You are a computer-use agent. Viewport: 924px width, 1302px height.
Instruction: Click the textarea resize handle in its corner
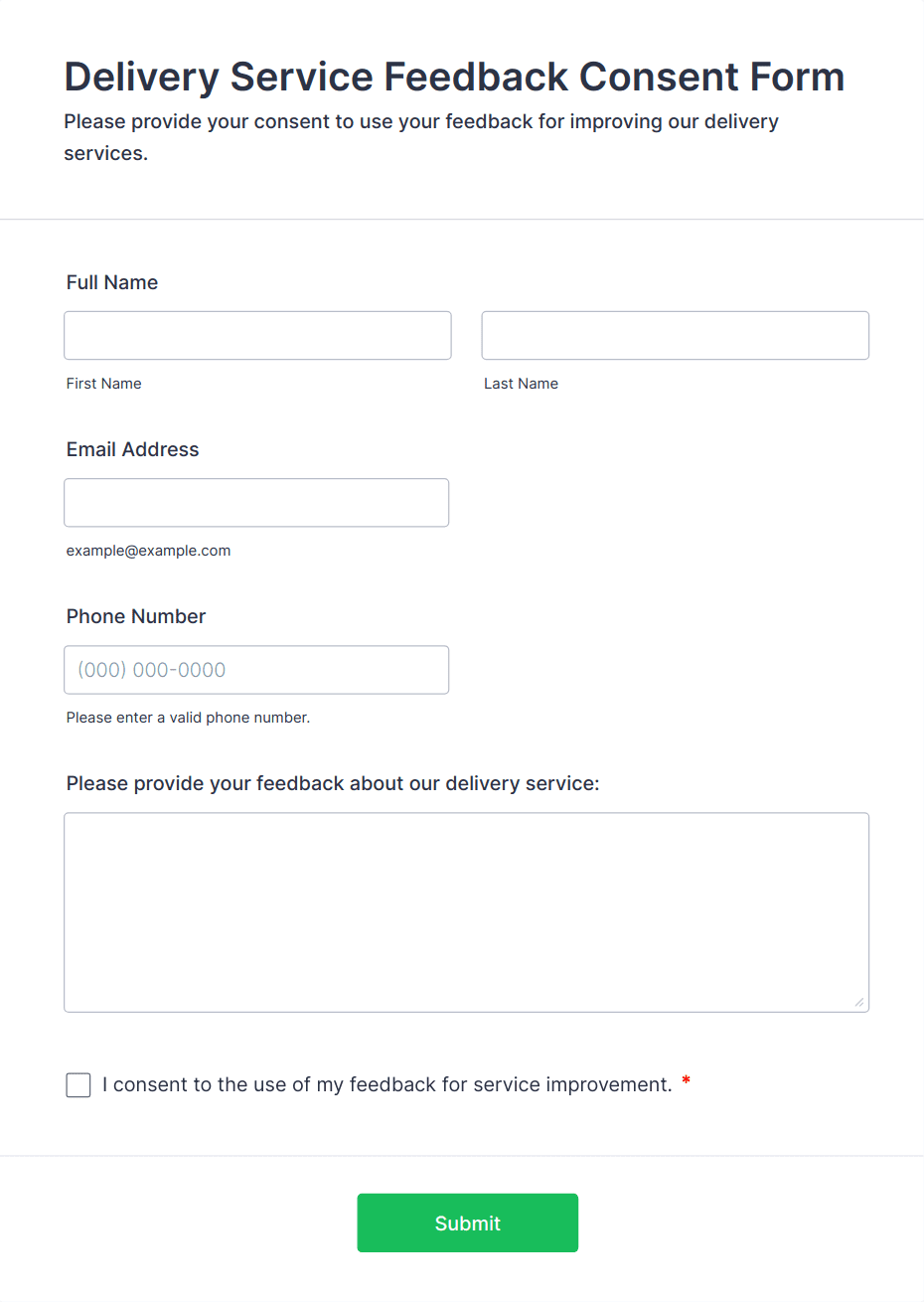[858, 1002]
